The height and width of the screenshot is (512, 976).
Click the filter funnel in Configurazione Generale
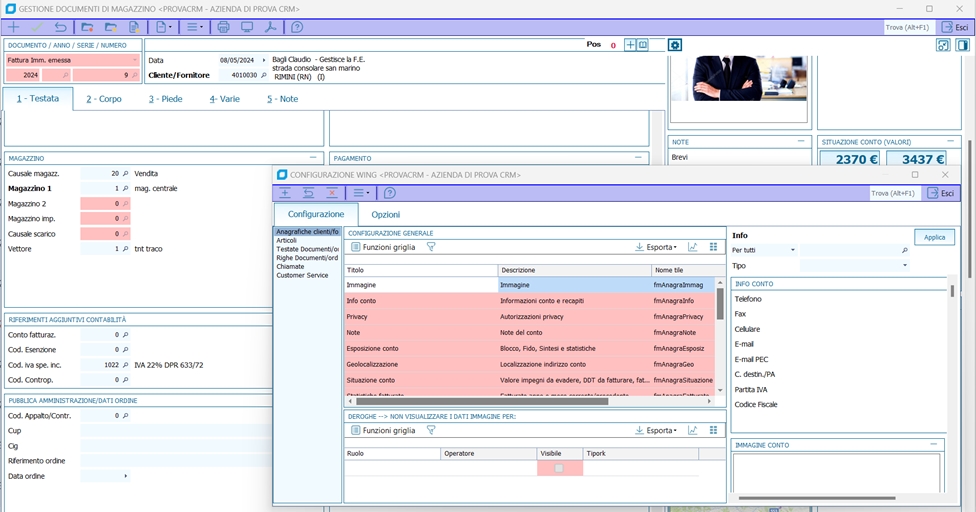tap(431, 247)
